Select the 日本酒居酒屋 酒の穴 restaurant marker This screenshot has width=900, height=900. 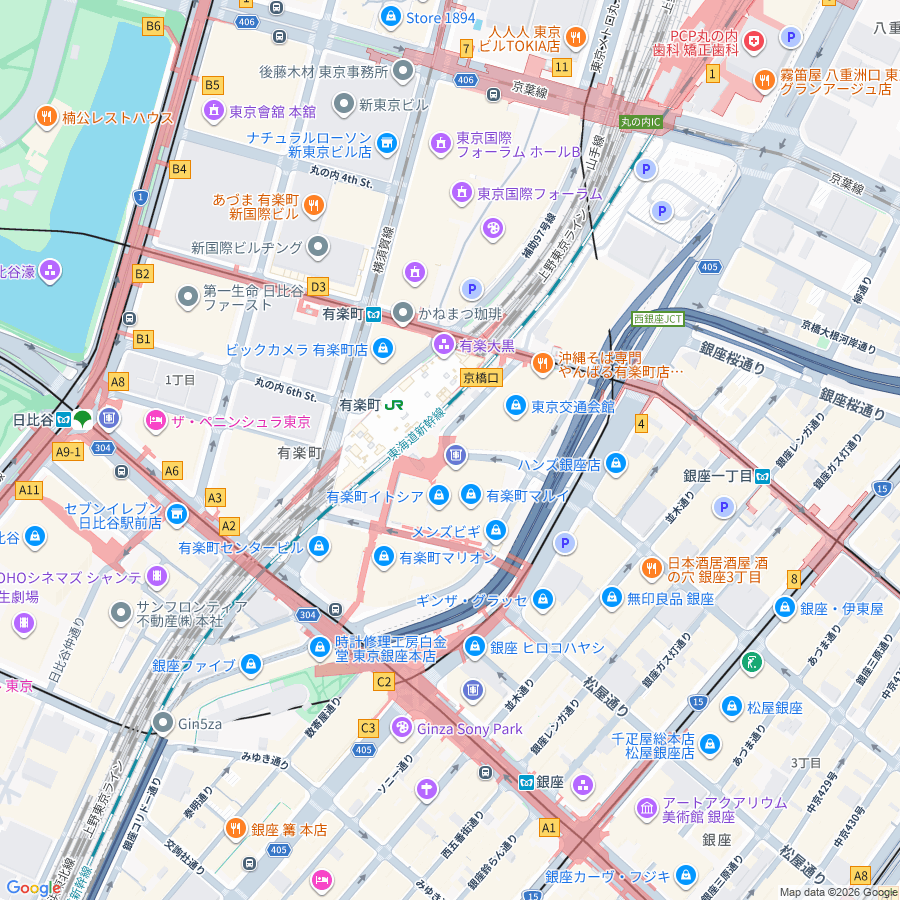tap(651, 569)
